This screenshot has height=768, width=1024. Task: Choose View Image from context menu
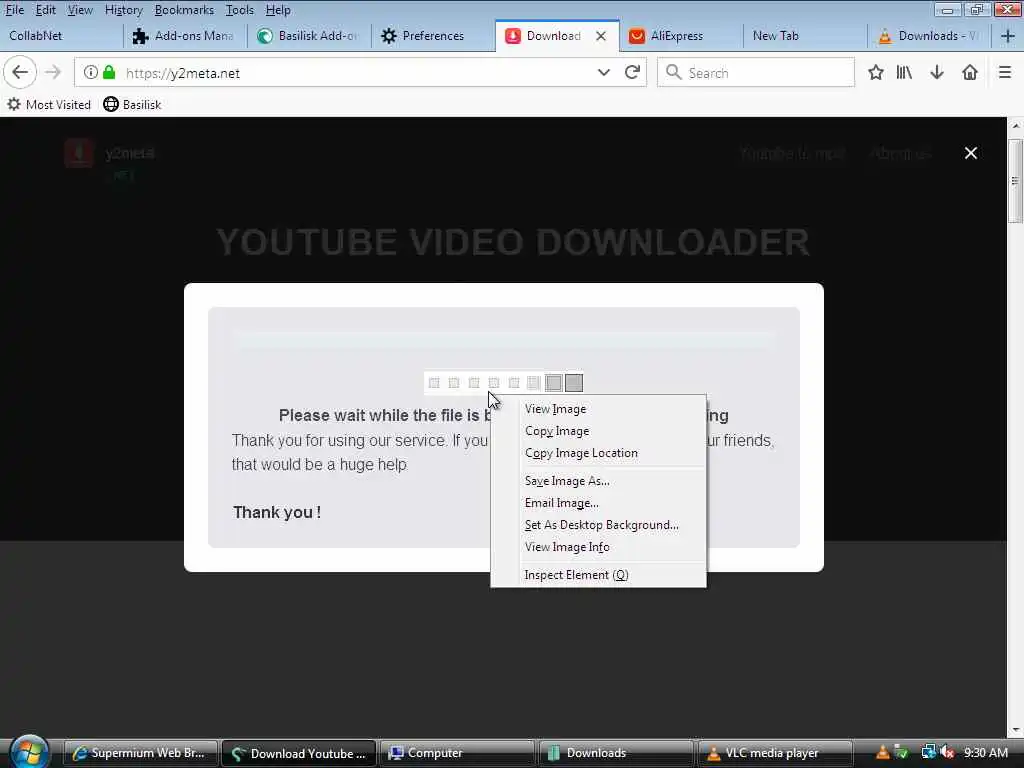coord(599,409)
